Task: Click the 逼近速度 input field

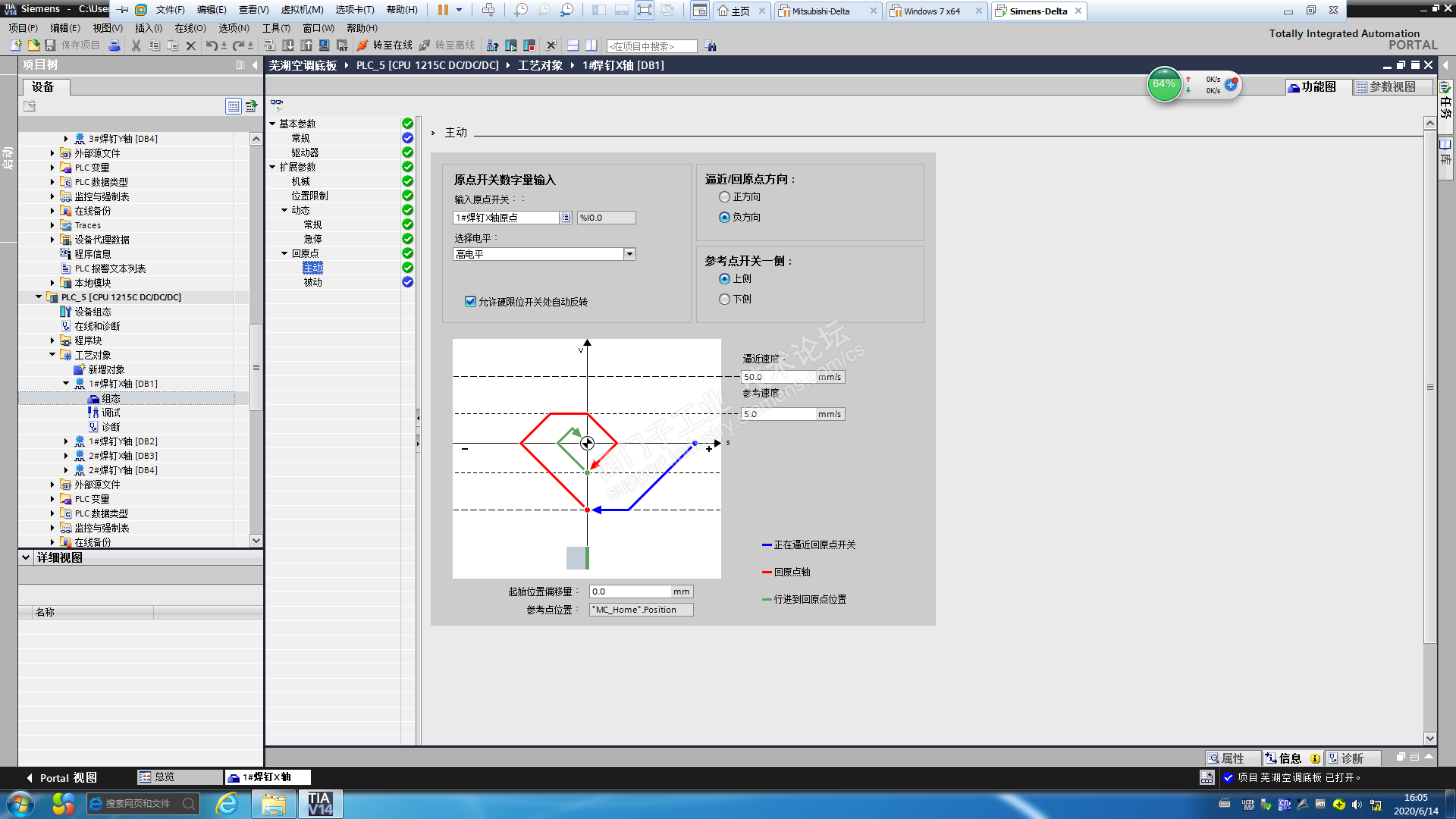Action: click(x=778, y=377)
